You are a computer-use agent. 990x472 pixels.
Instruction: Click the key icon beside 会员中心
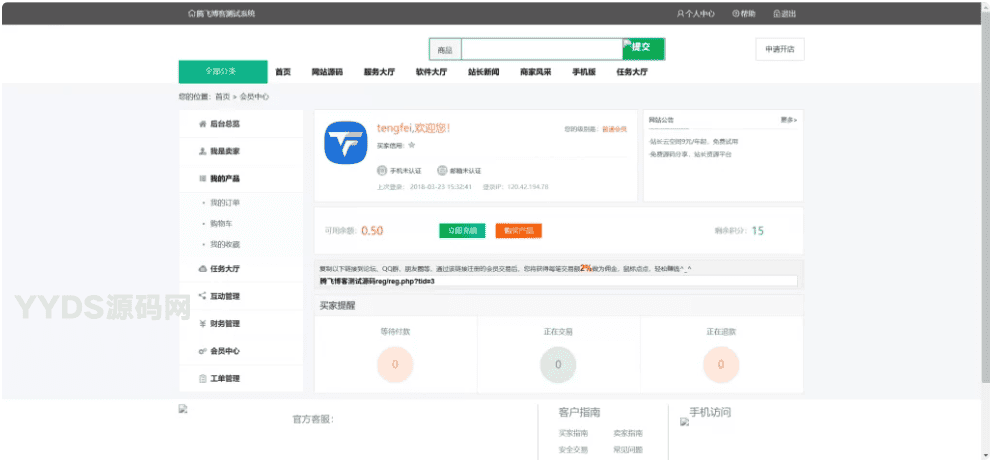tap(202, 351)
